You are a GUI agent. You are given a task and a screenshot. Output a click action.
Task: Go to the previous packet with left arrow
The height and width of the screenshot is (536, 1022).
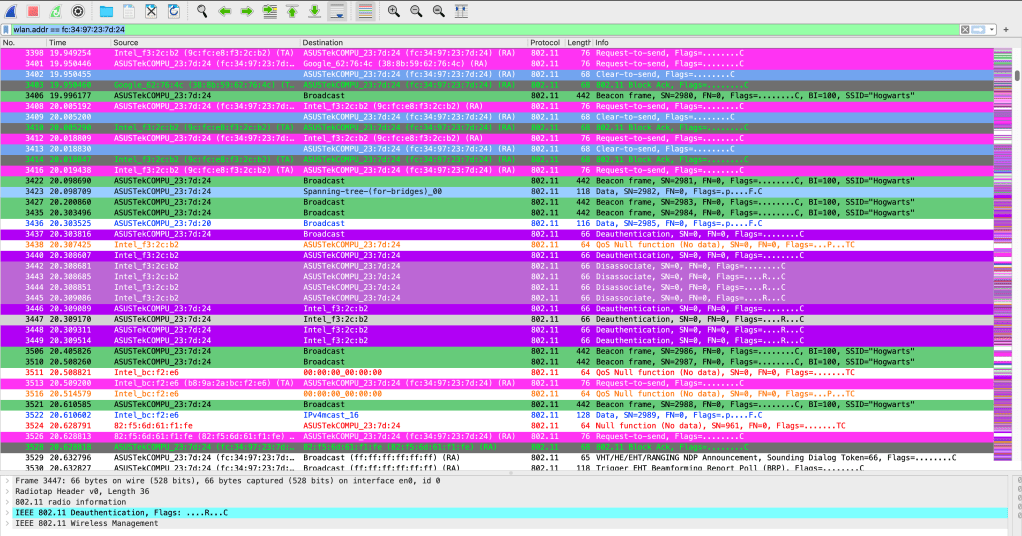(224, 11)
